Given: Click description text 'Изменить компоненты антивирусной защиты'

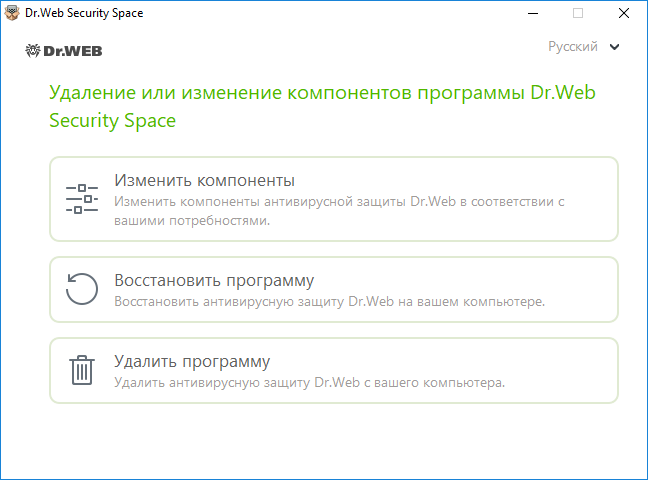Looking at the screenshot, I should tap(260, 202).
